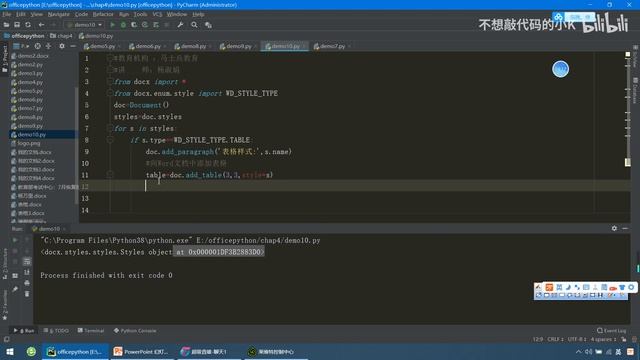Click the pin tab icon in Run panel
Image resolution: width=640 pixels, height=360 pixels.
click(x=15, y=289)
